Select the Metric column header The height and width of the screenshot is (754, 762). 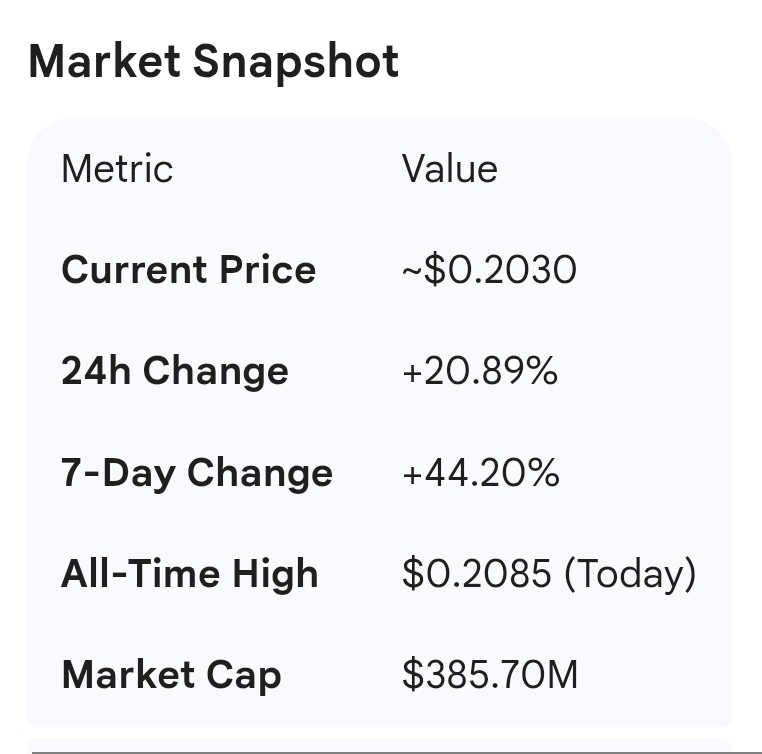(x=117, y=169)
